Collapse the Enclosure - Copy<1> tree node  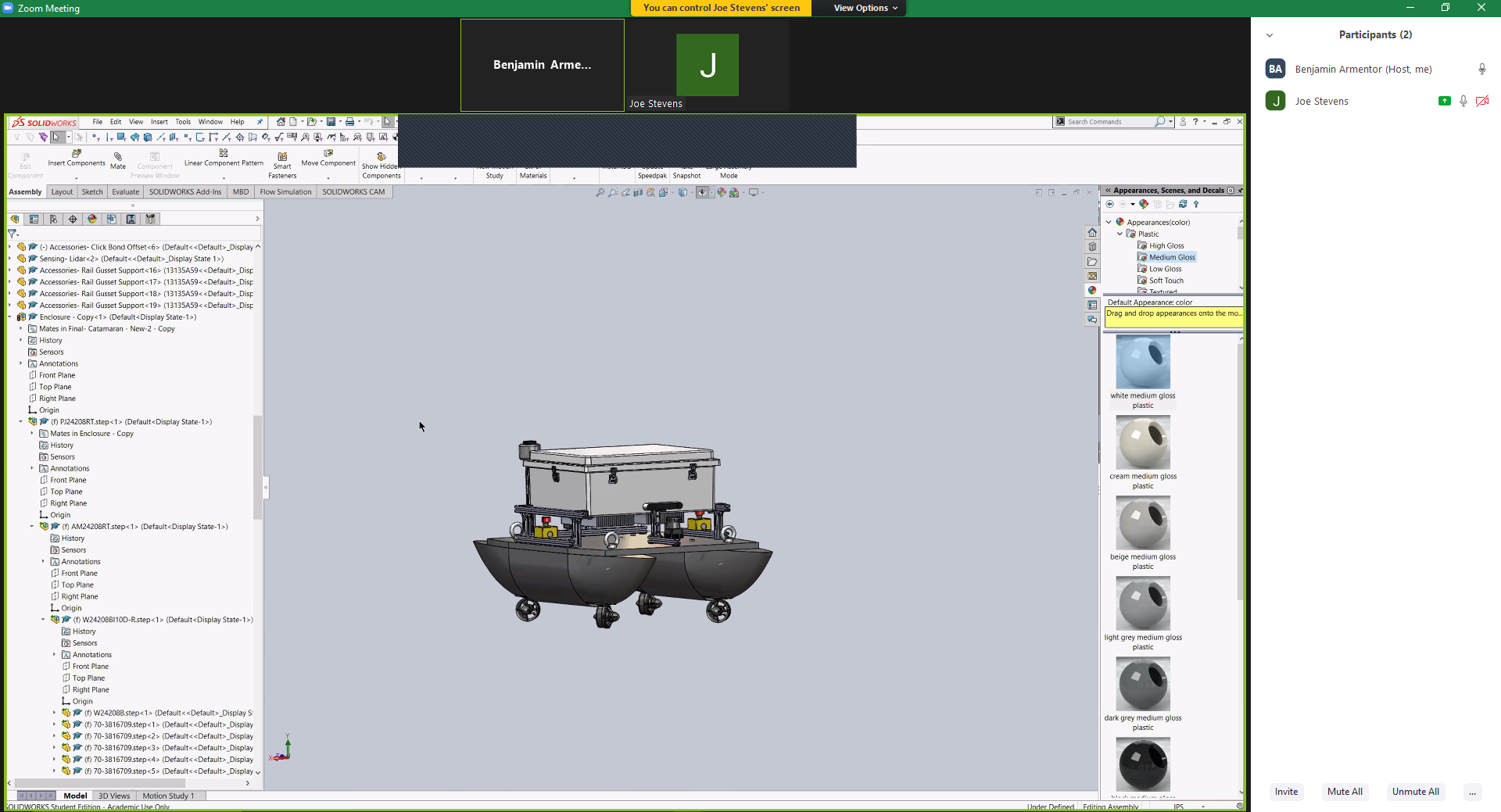10,317
